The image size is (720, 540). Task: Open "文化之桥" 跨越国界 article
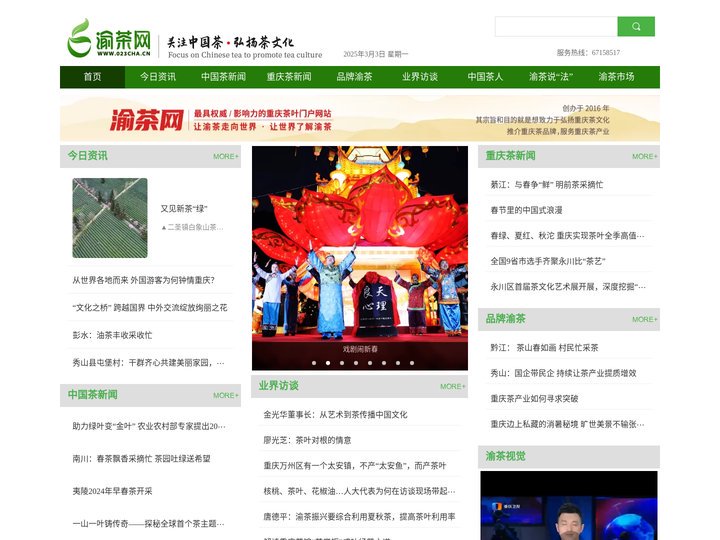(x=150, y=308)
